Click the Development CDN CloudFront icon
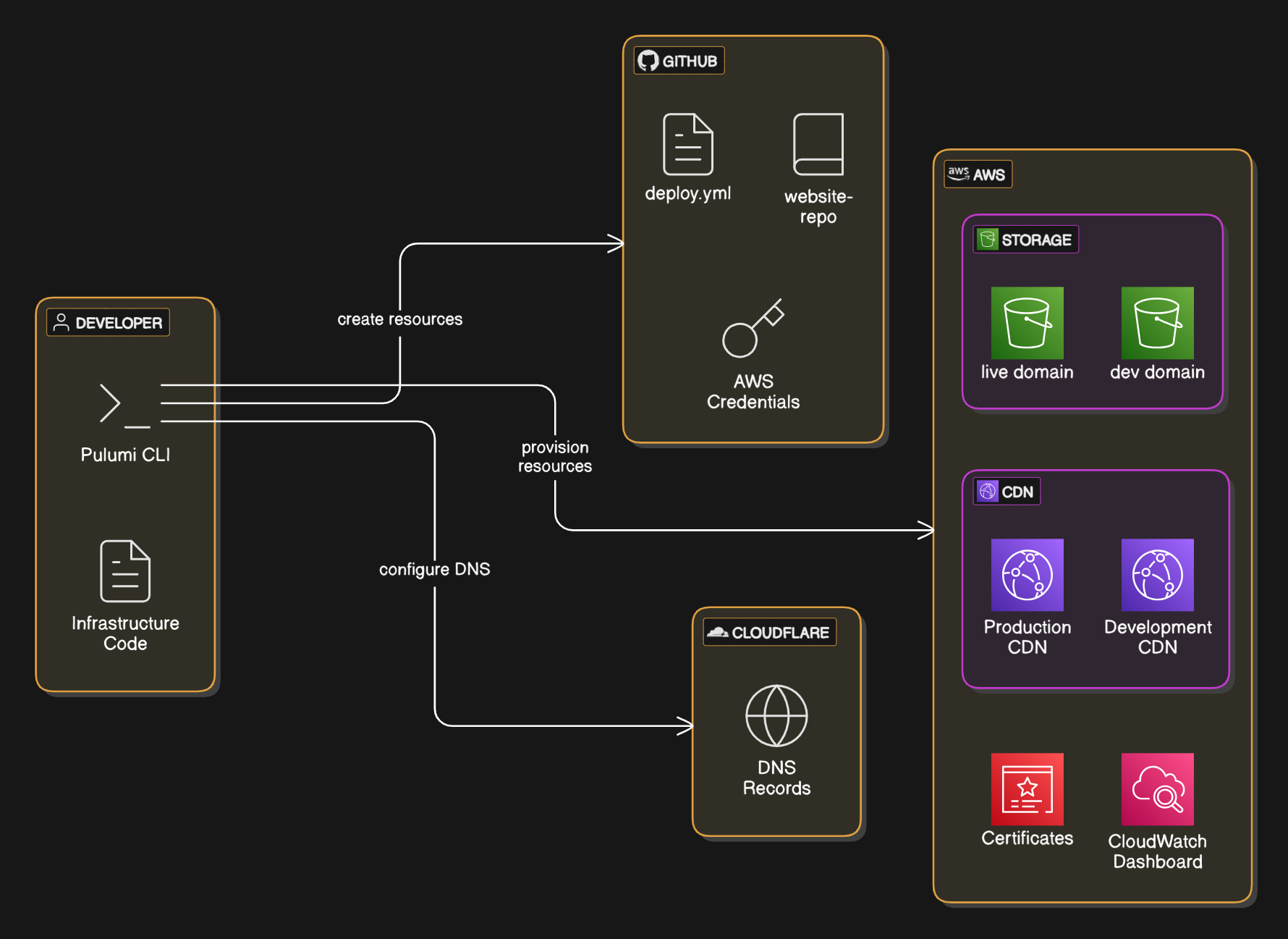 point(1158,575)
